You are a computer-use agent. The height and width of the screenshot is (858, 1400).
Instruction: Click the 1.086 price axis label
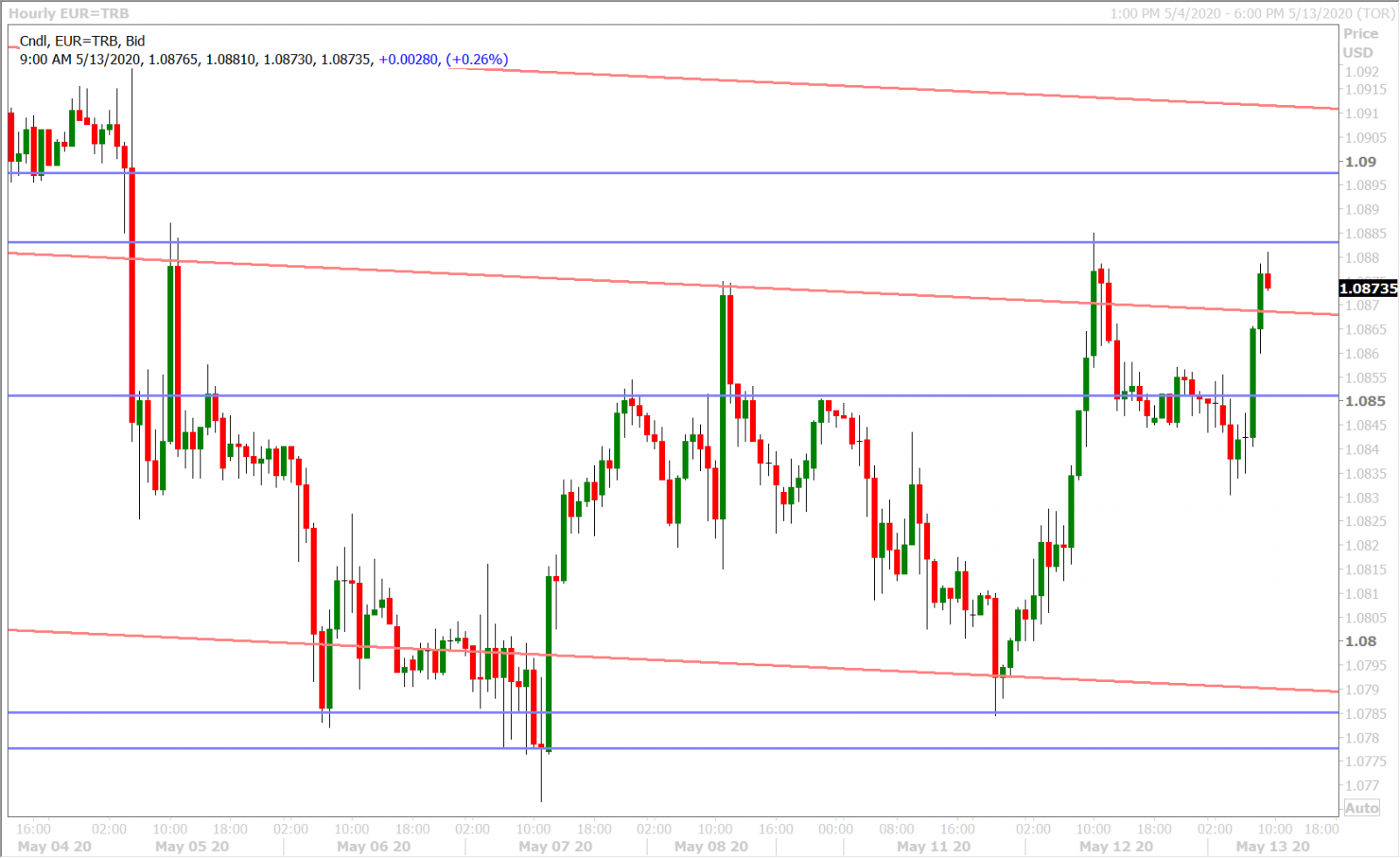click(x=1361, y=354)
